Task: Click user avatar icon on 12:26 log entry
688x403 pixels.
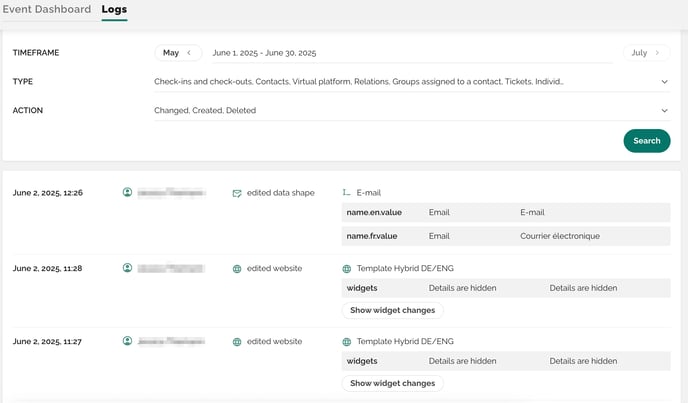Action: (127, 192)
